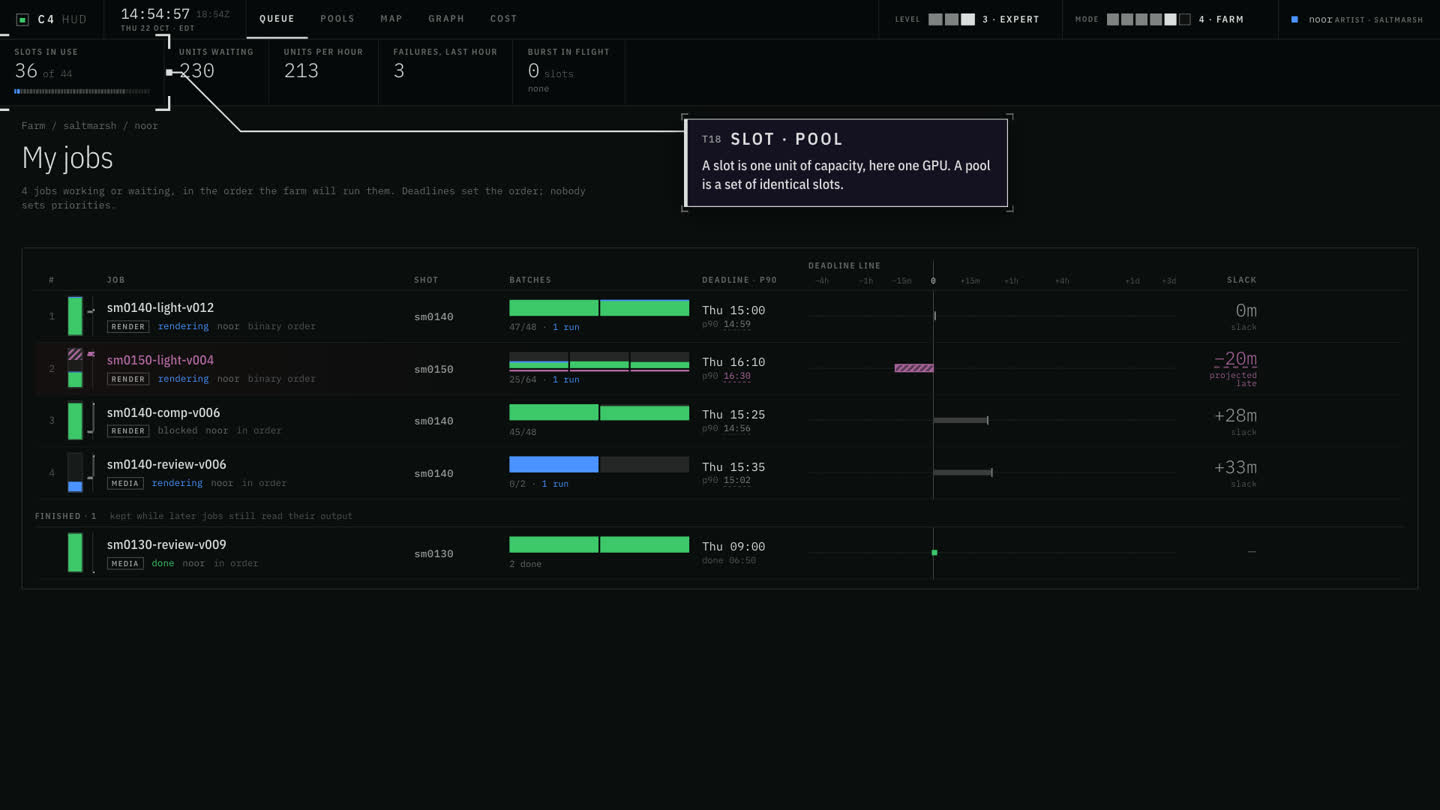Click the blue user square beside noor
The image size is (1440, 810).
point(1295,19)
